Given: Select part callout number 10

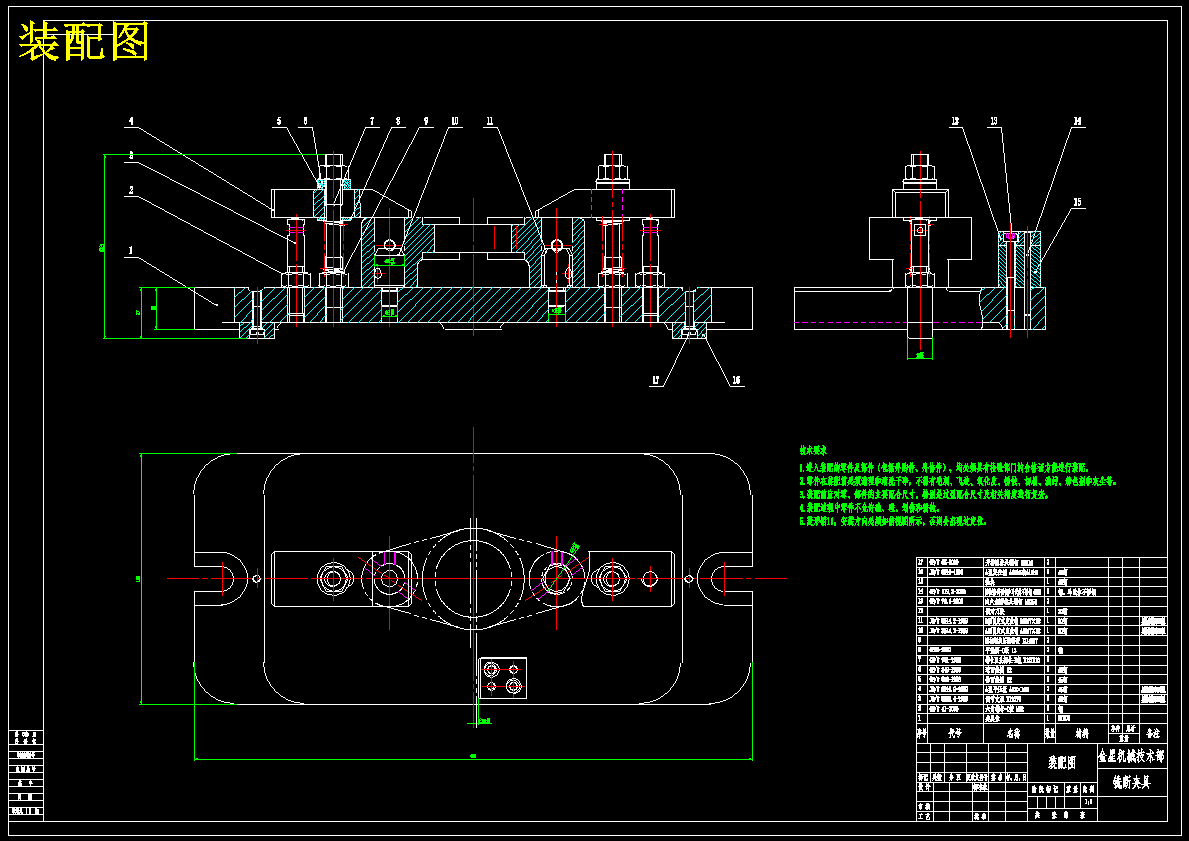Looking at the screenshot, I should [454, 121].
